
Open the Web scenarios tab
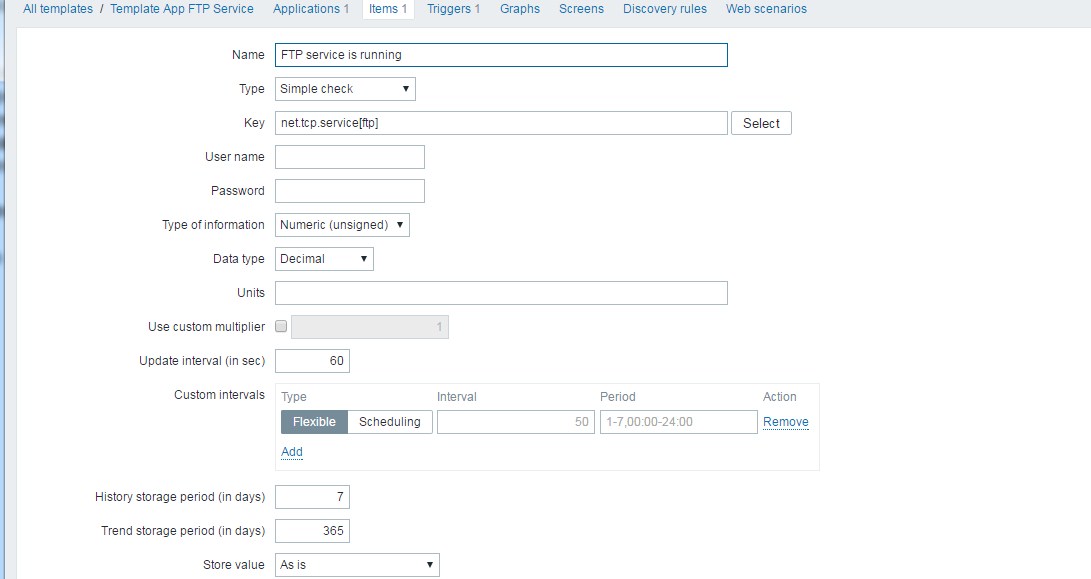tap(766, 9)
